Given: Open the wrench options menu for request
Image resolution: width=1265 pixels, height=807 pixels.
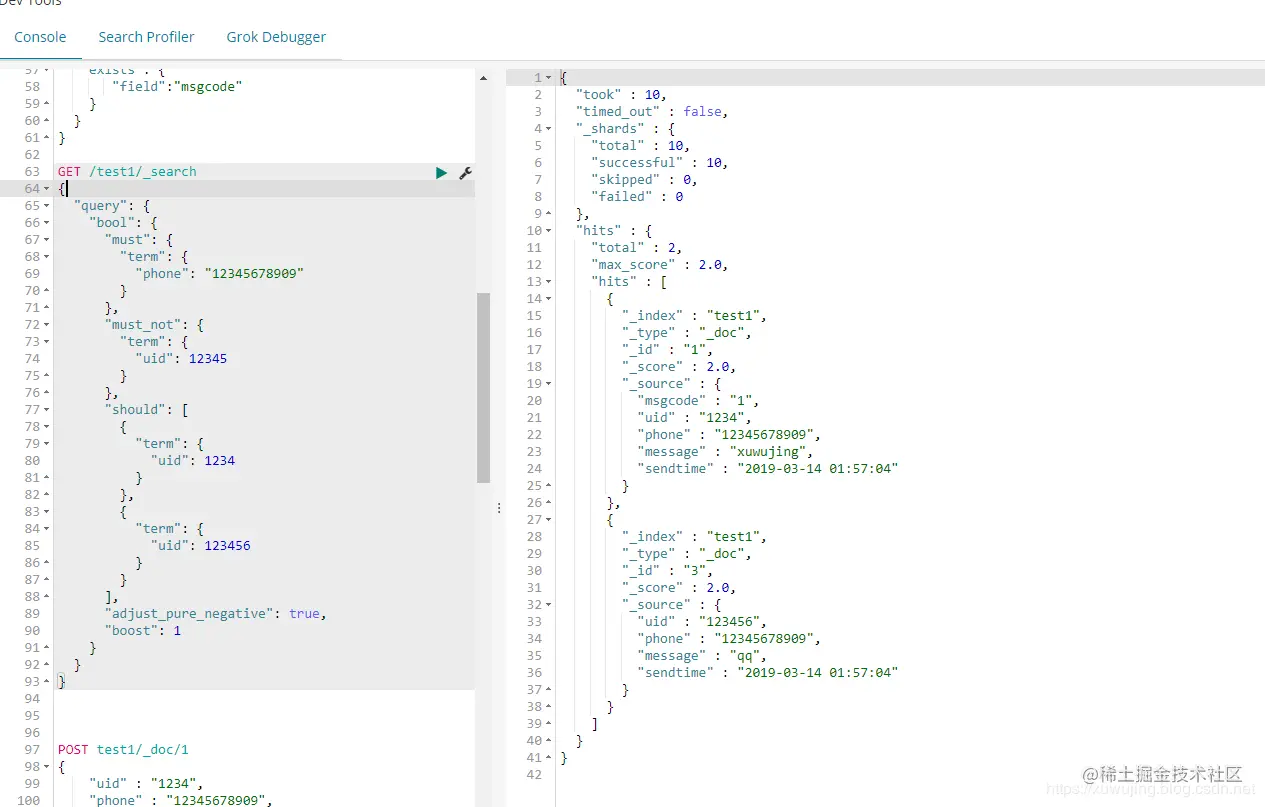Looking at the screenshot, I should pyautogui.click(x=465, y=173).
